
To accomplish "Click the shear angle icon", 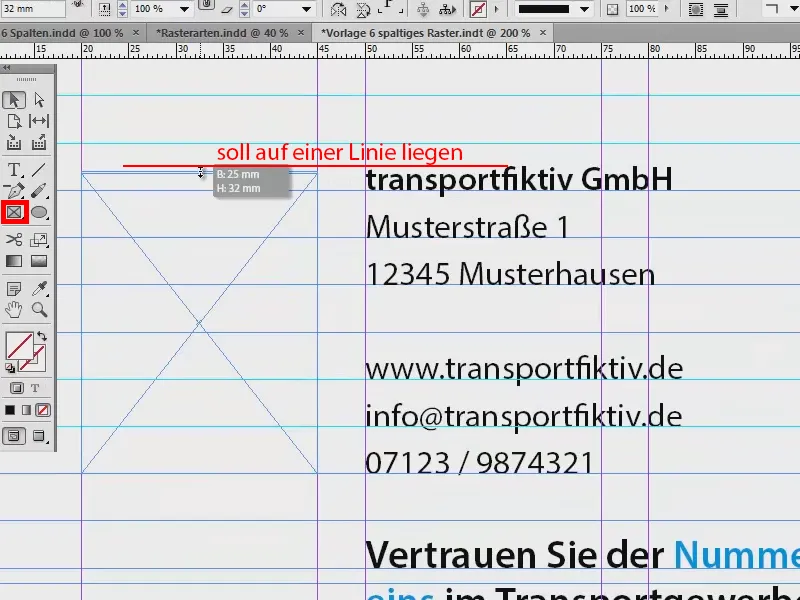I will pos(227,9).
